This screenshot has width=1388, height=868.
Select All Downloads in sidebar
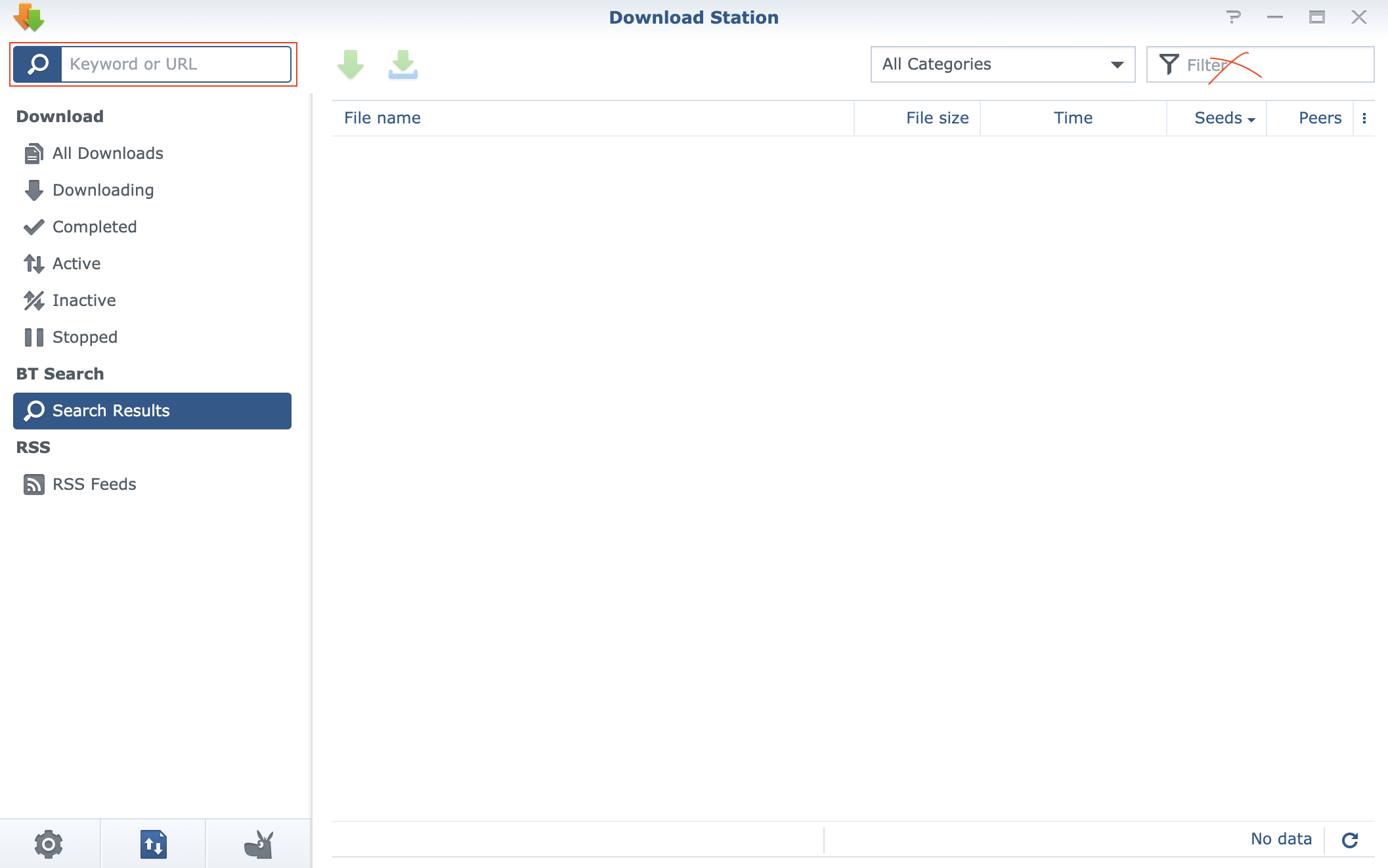[x=108, y=153]
